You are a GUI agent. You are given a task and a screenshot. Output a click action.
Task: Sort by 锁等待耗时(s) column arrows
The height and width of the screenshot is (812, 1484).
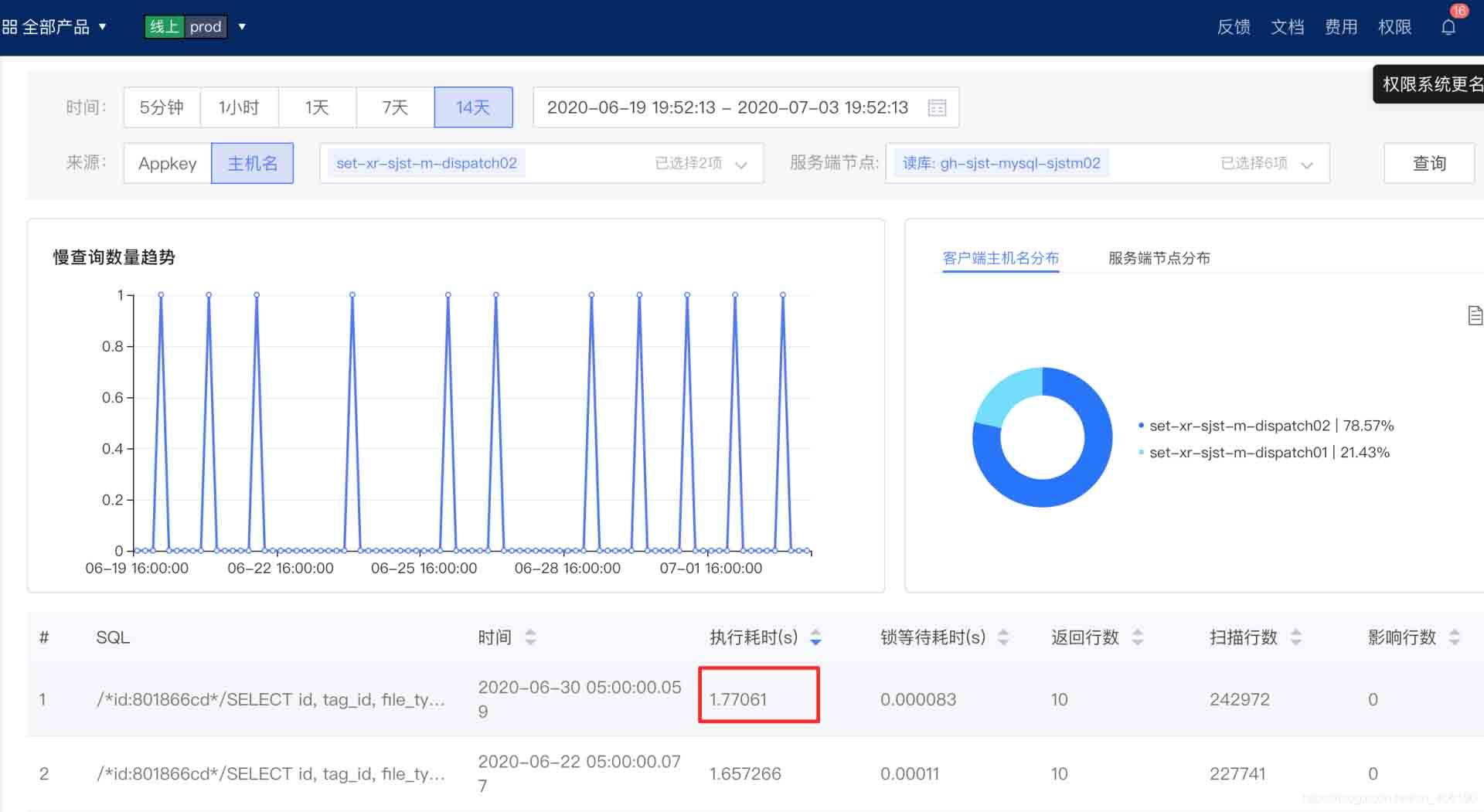pos(1003,637)
